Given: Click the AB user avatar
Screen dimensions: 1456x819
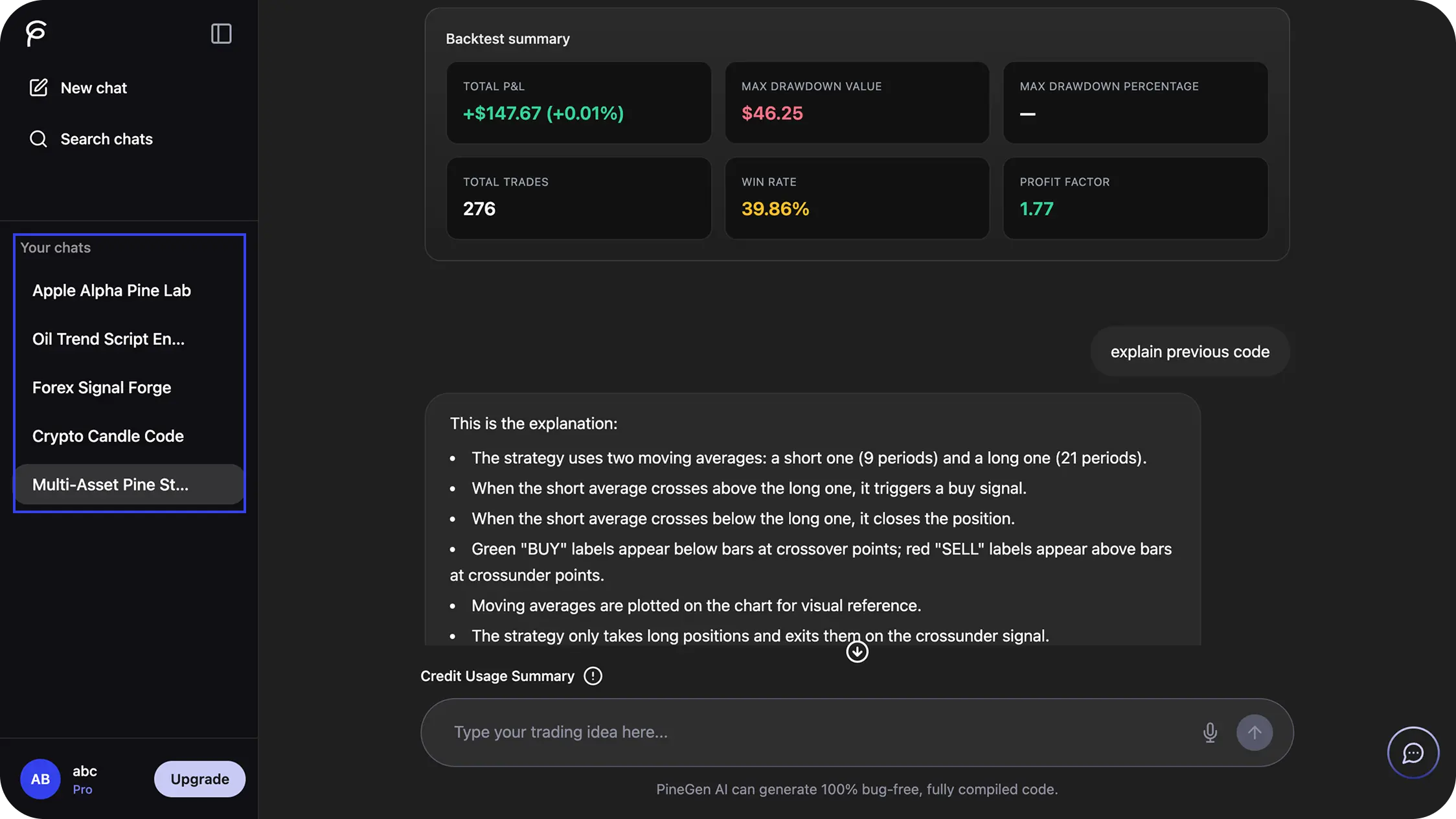Looking at the screenshot, I should tap(40, 779).
